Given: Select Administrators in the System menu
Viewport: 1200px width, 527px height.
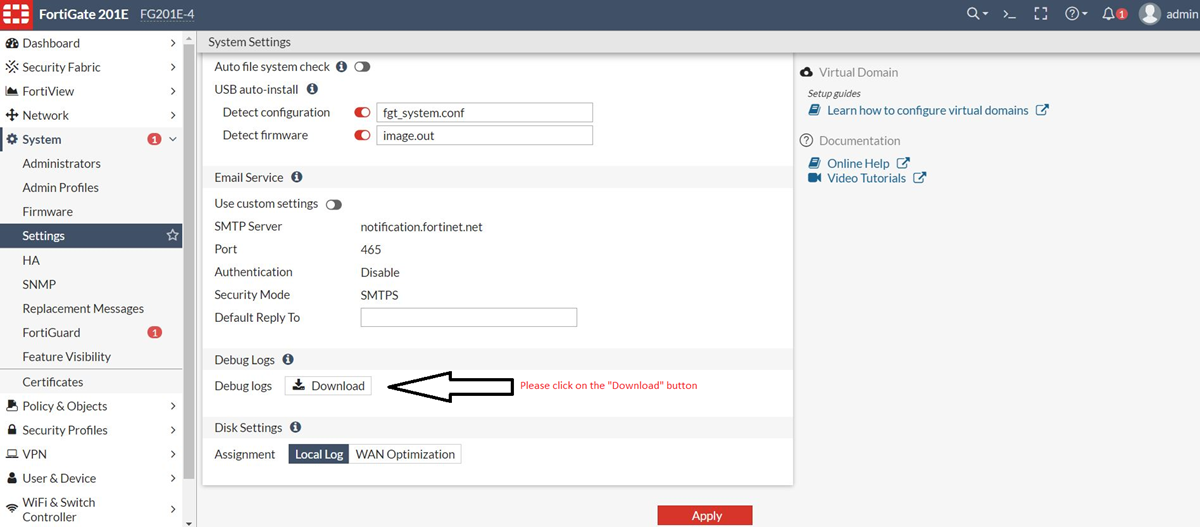Looking at the screenshot, I should click(61, 163).
